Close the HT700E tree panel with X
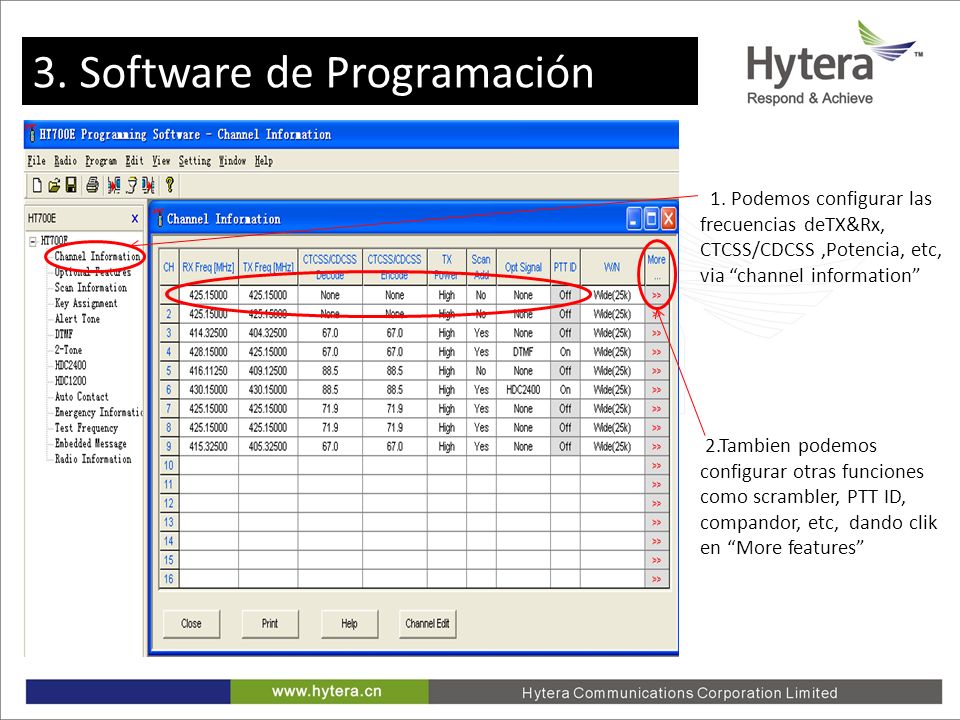This screenshot has height=720, width=960. click(135, 219)
